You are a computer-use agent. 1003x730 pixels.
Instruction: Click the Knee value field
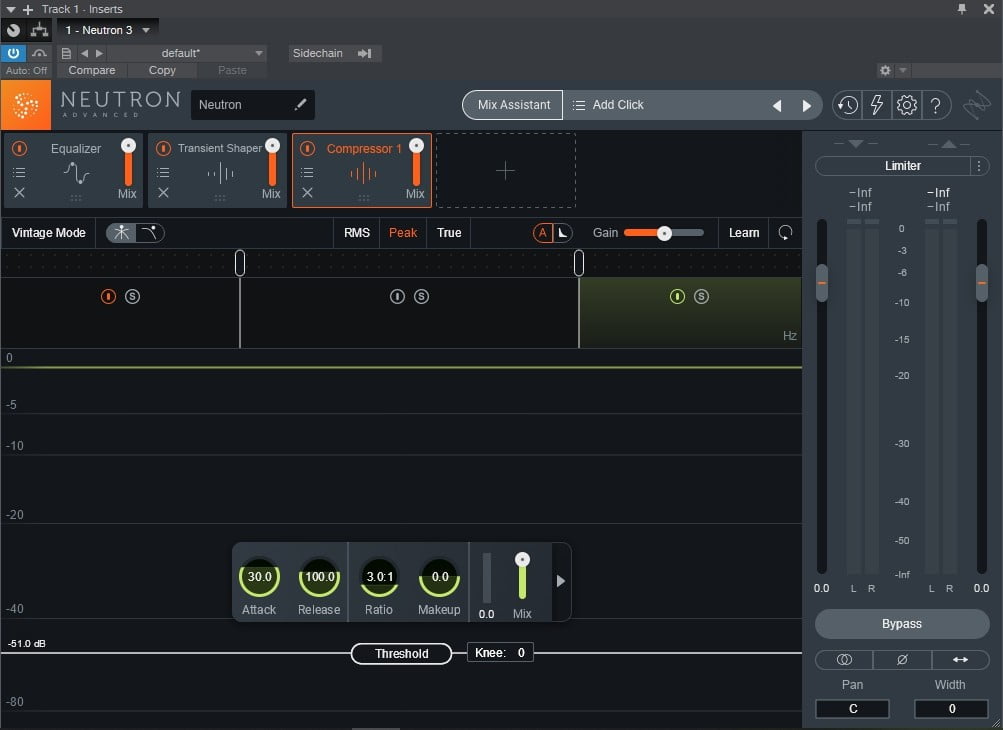(520, 653)
